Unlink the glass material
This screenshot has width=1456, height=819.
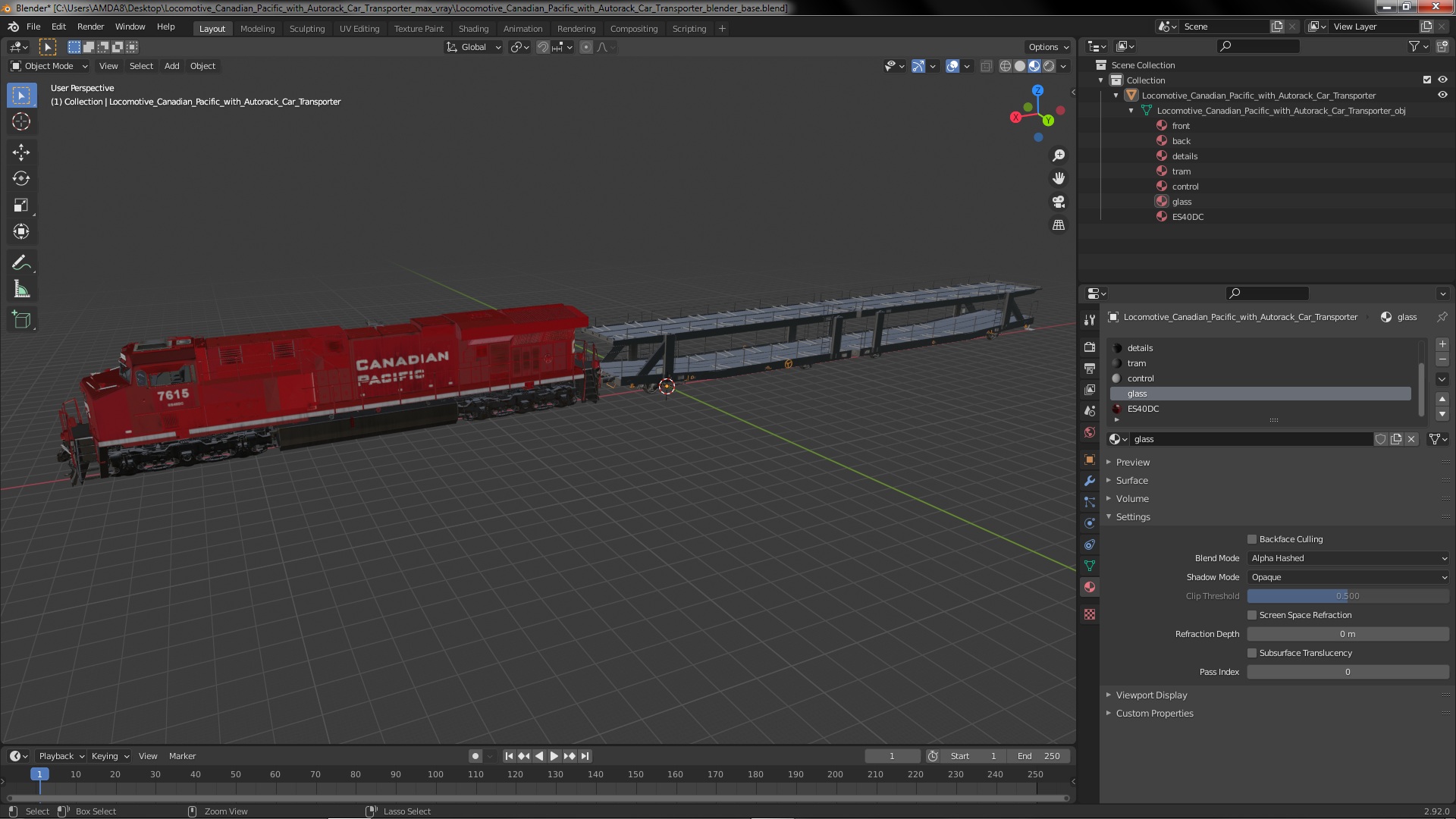pyautogui.click(x=1411, y=439)
